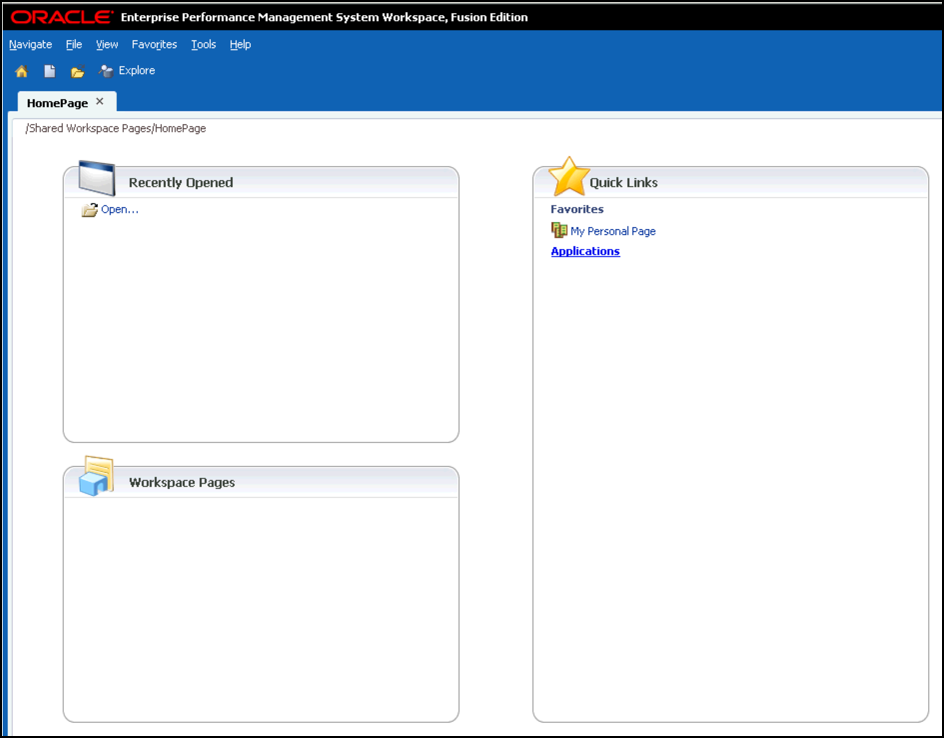Click the Home icon in the toolbar

tap(22, 71)
